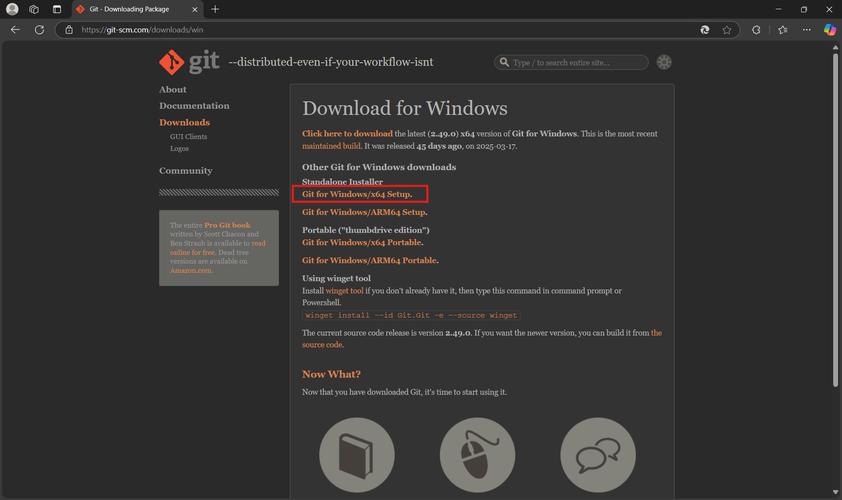Open the 'winget tool' link
The height and width of the screenshot is (500, 842).
(x=344, y=291)
